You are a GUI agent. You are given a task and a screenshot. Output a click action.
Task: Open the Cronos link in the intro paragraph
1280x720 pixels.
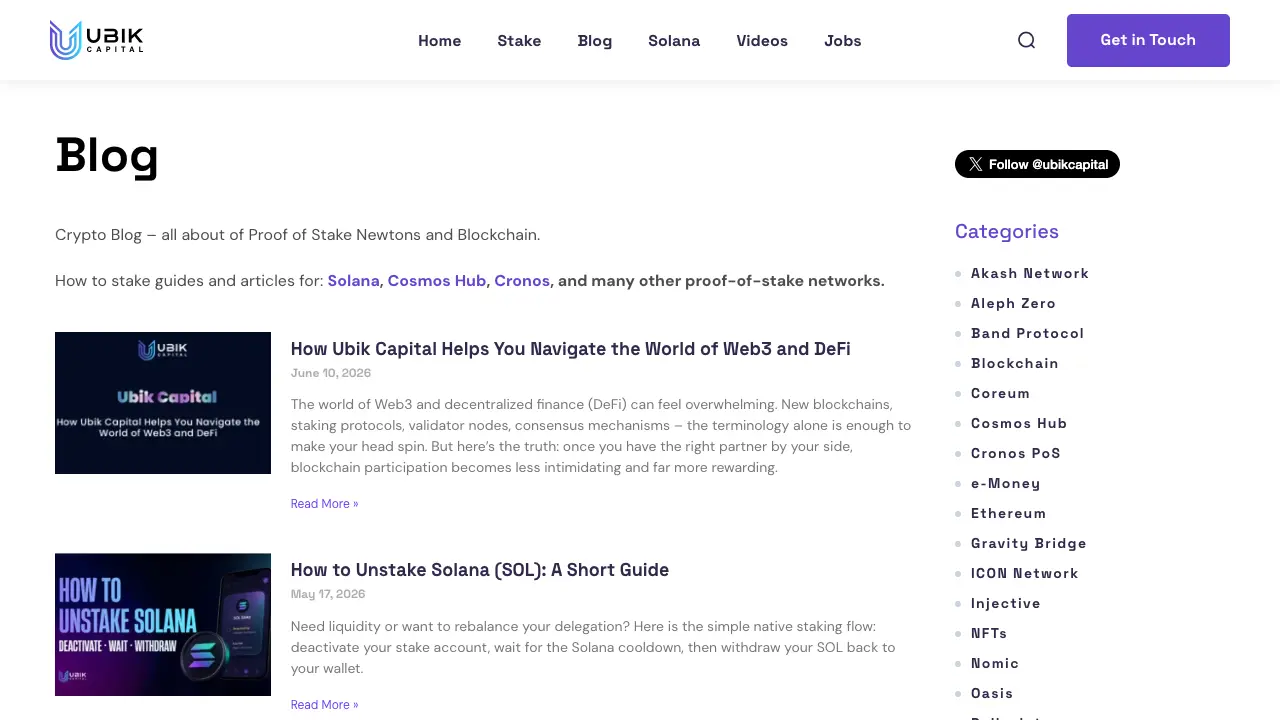[522, 281]
